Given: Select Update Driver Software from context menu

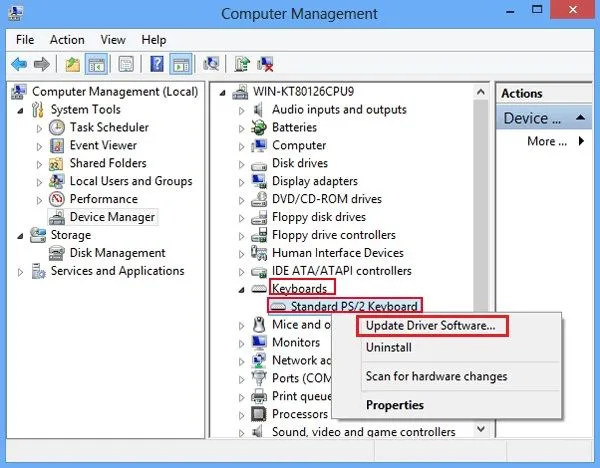Looking at the screenshot, I should (x=430, y=326).
